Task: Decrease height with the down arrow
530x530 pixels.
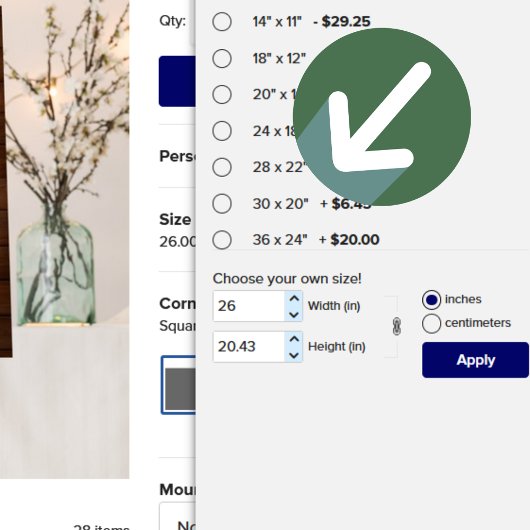Action: (x=294, y=355)
